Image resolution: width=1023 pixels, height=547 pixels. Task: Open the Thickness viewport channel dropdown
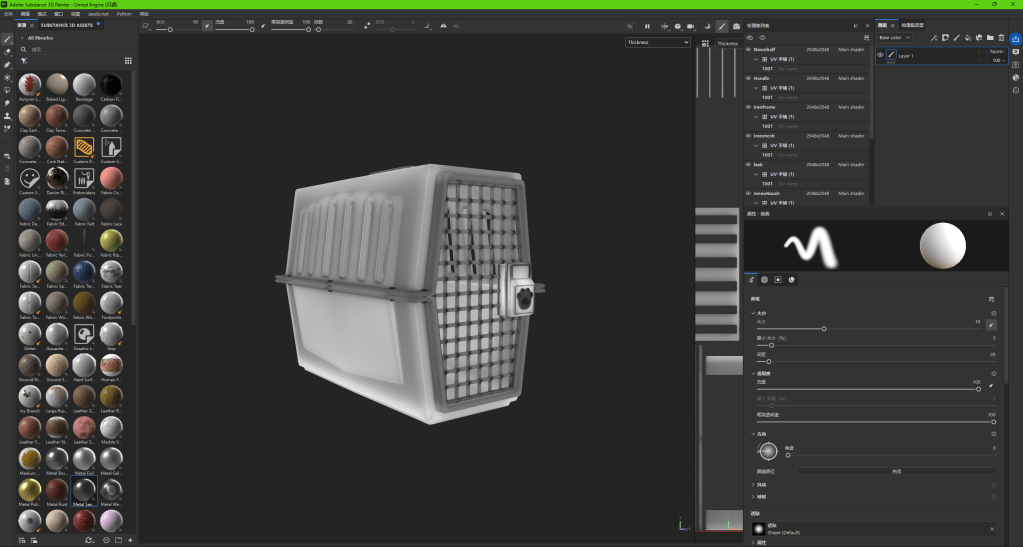tap(657, 43)
